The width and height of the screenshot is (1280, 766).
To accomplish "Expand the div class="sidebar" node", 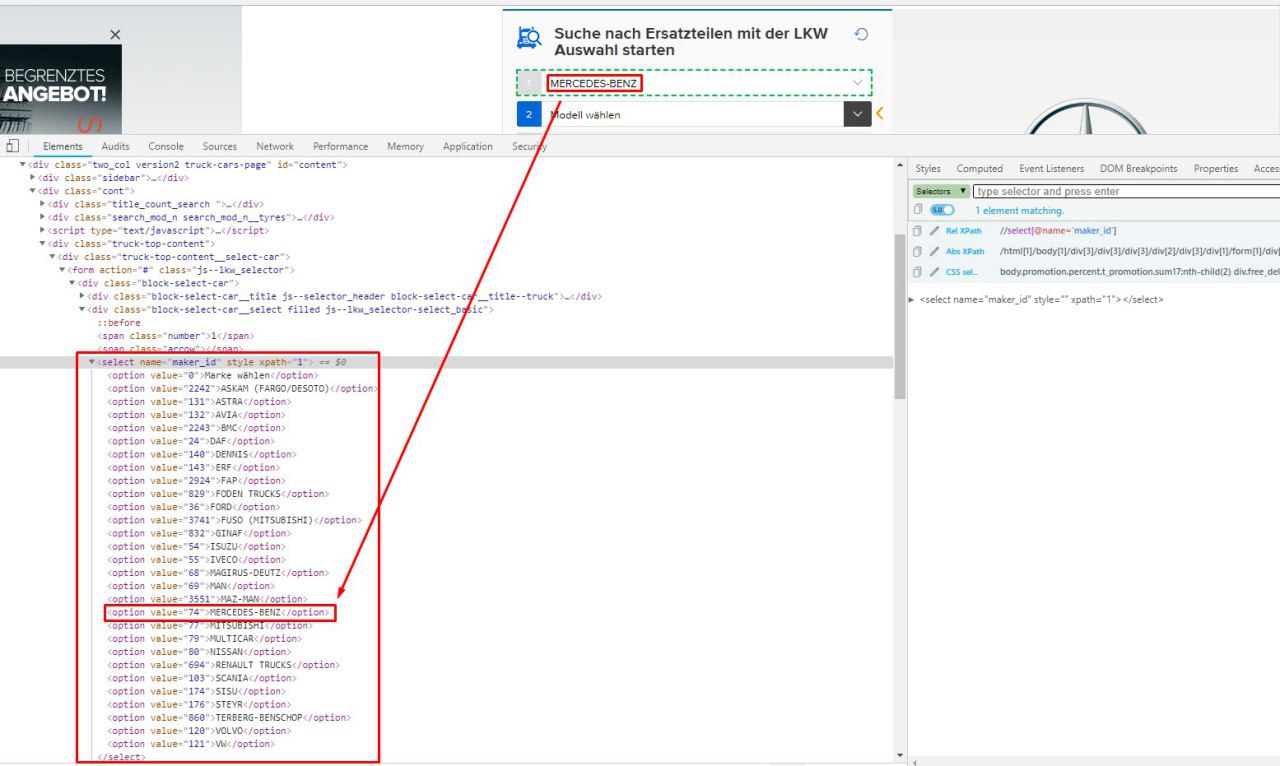I will point(33,177).
